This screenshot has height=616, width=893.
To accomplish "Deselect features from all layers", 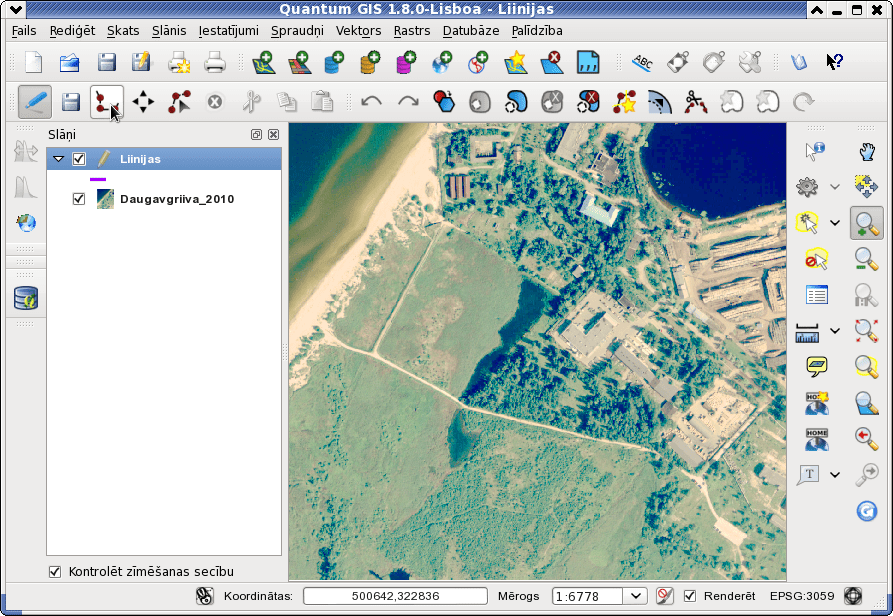I will click(x=816, y=259).
